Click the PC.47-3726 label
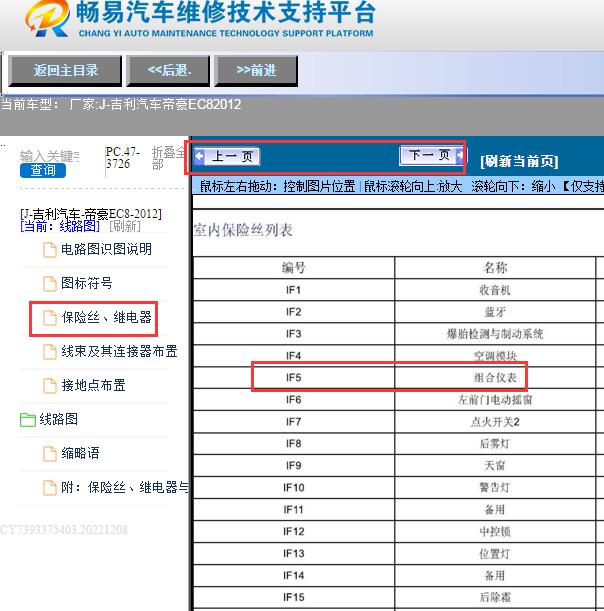Screen dimensions: 604x611 tap(123, 157)
